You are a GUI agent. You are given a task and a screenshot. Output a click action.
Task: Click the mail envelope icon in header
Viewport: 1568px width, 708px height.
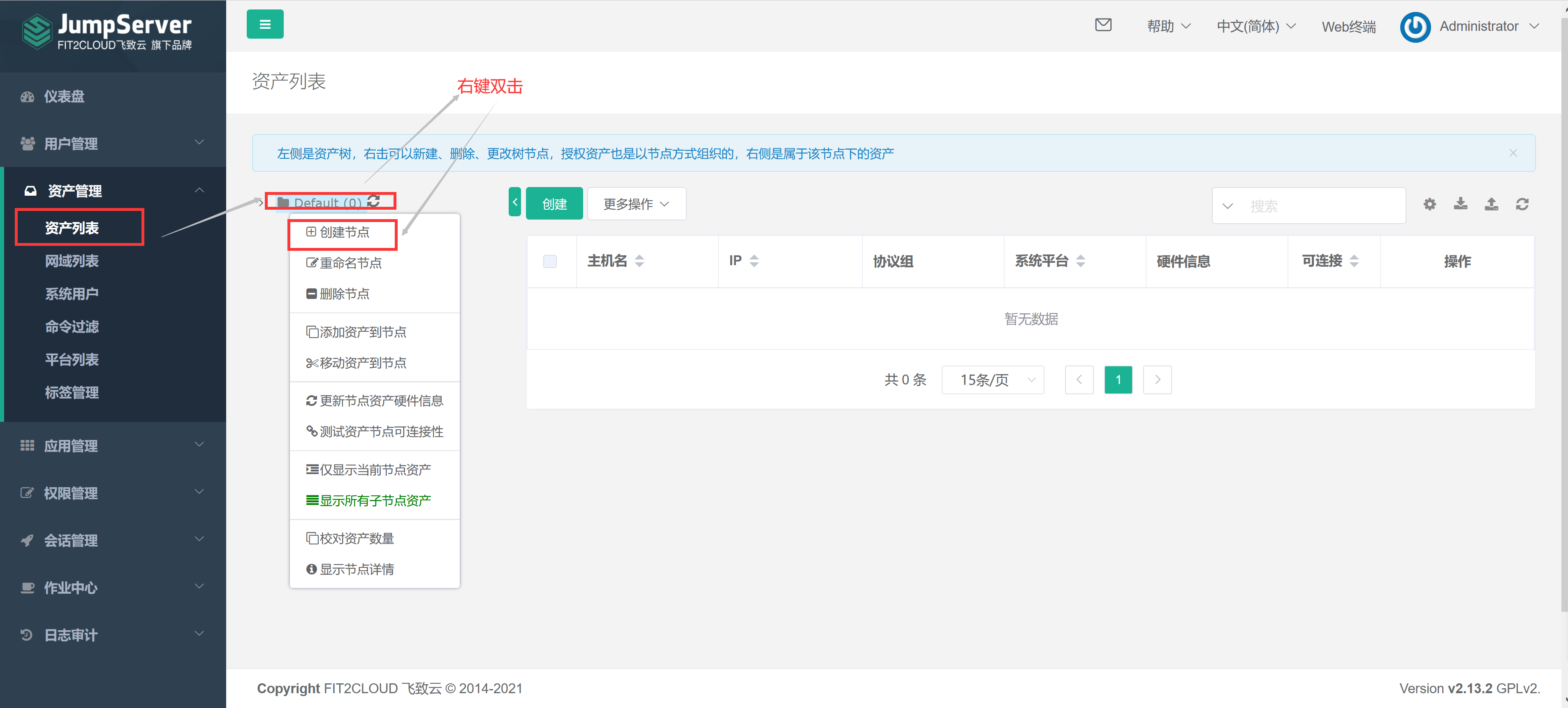[1103, 25]
